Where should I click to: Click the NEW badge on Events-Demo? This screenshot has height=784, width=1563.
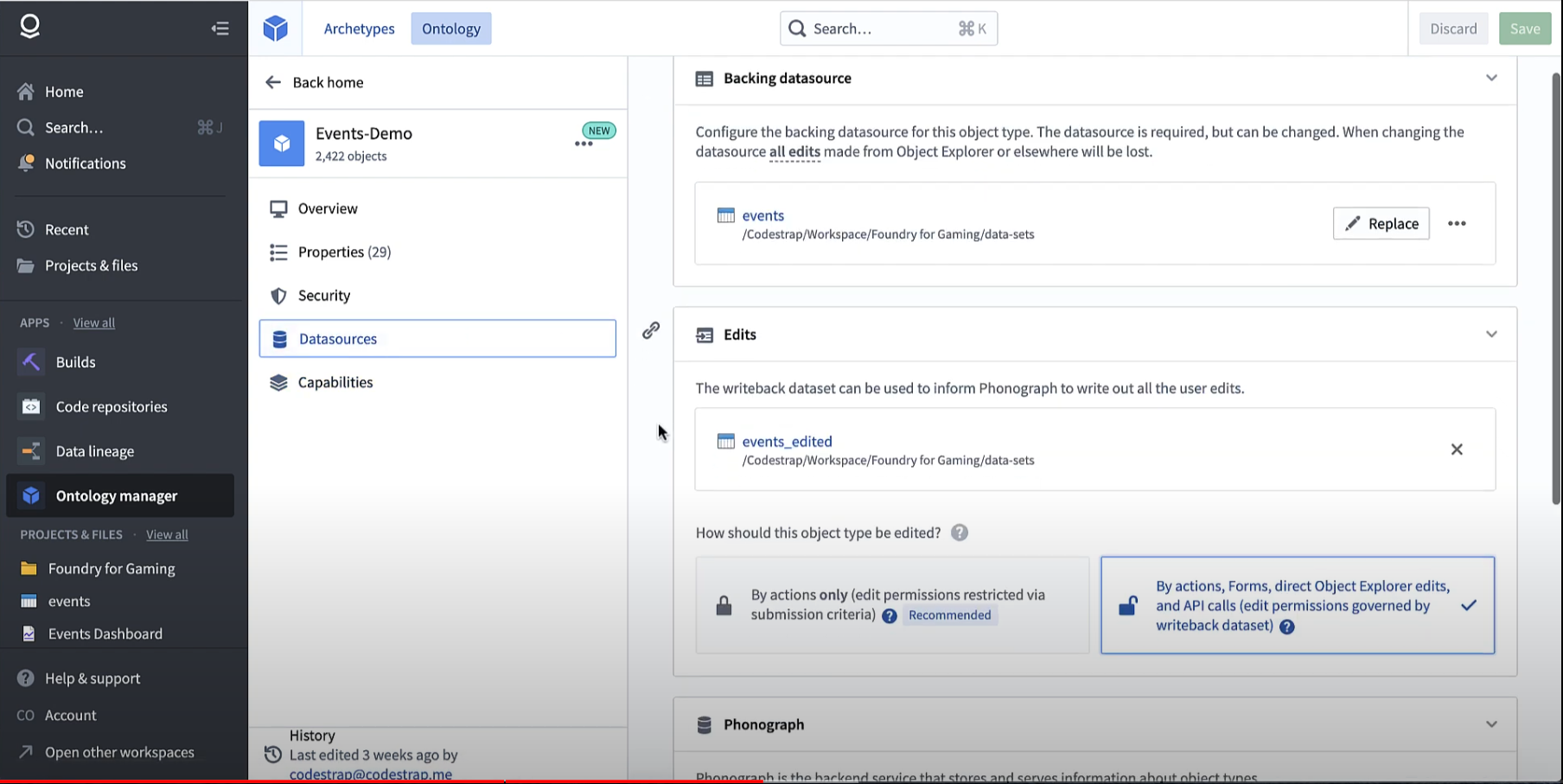[599, 131]
